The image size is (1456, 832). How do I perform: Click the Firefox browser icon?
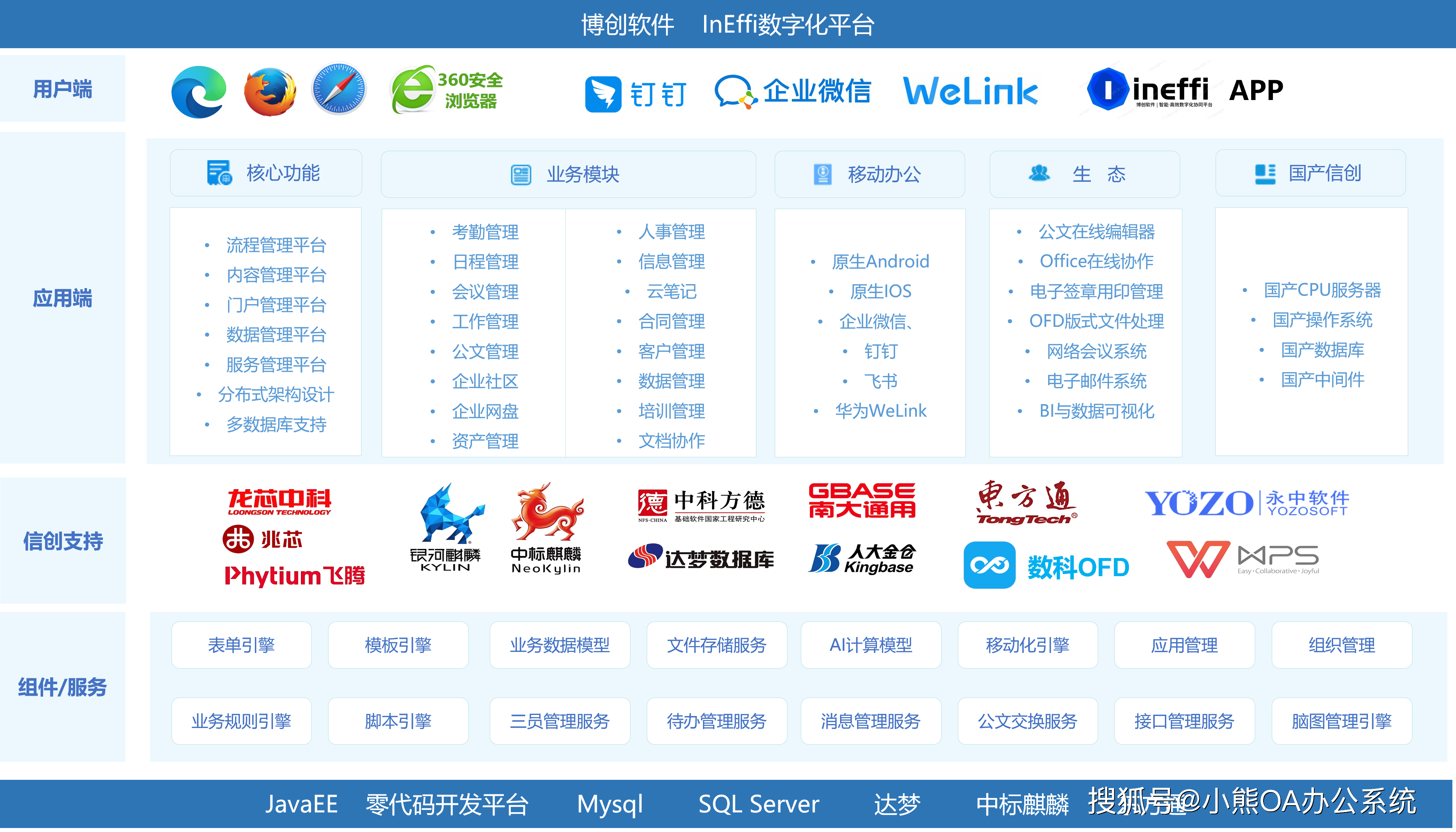[270, 91]
